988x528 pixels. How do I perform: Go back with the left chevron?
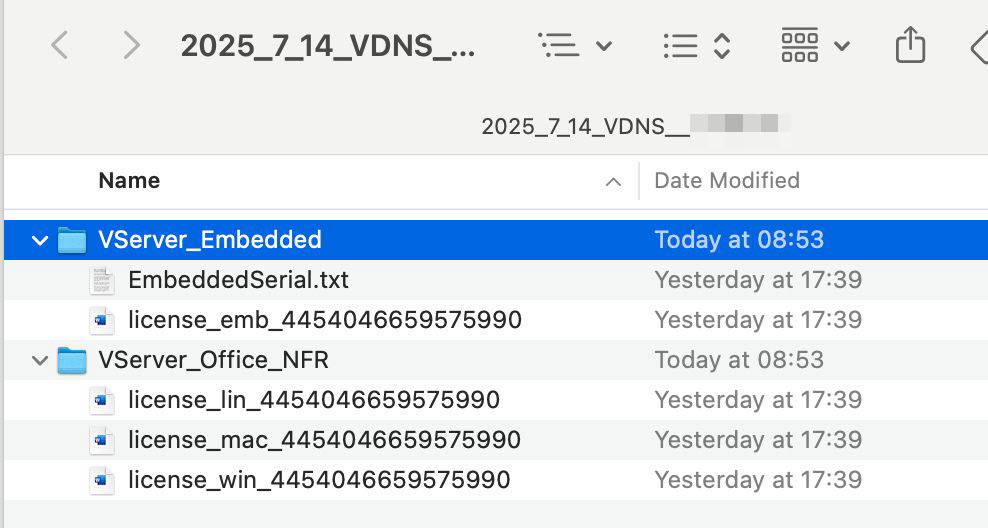(x=59, y=45)
